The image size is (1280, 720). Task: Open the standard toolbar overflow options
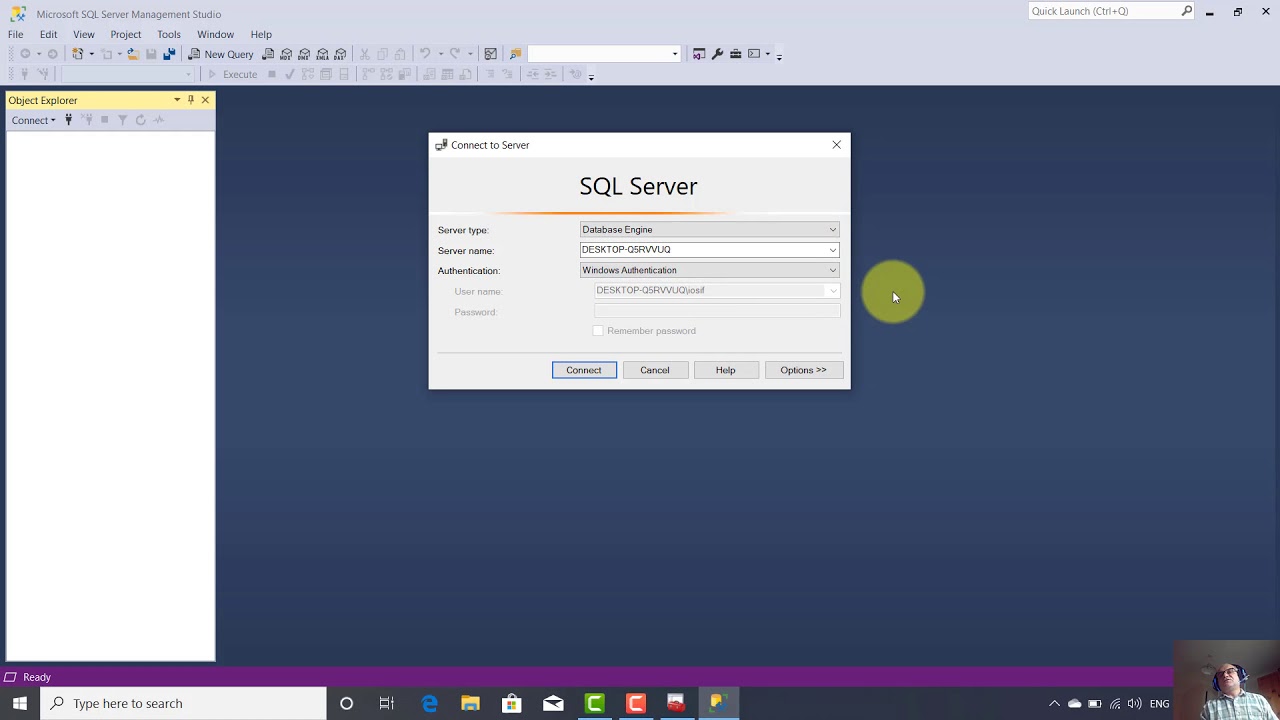pos(779,56)
